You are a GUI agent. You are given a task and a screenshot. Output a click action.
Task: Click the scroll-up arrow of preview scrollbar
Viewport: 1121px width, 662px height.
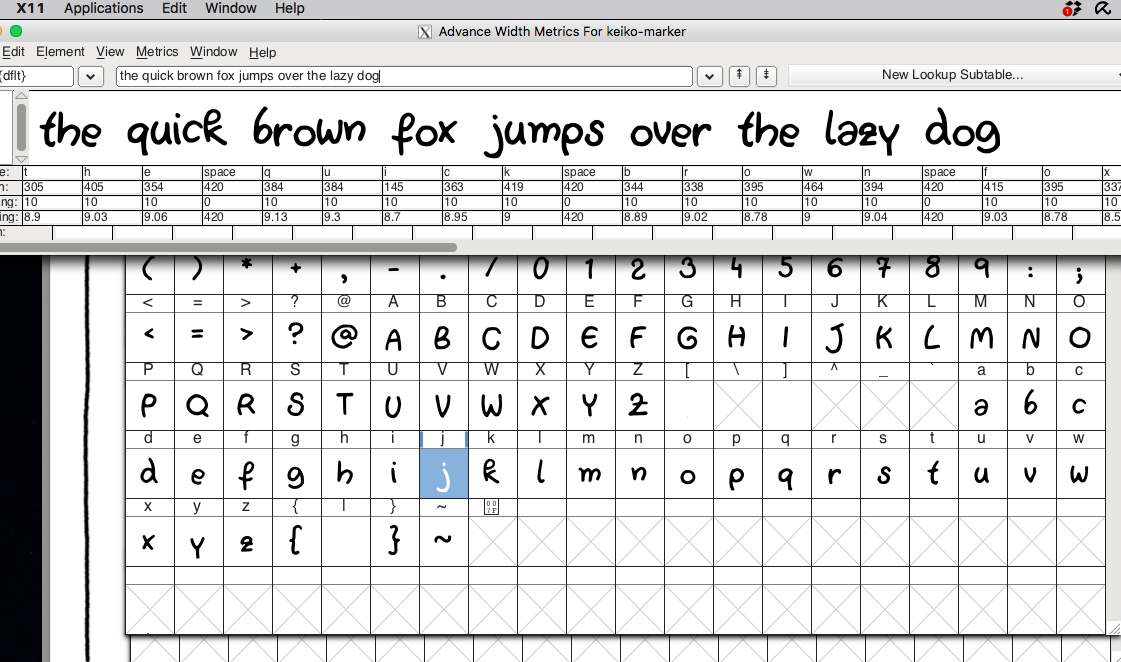(x=21, y=95)
